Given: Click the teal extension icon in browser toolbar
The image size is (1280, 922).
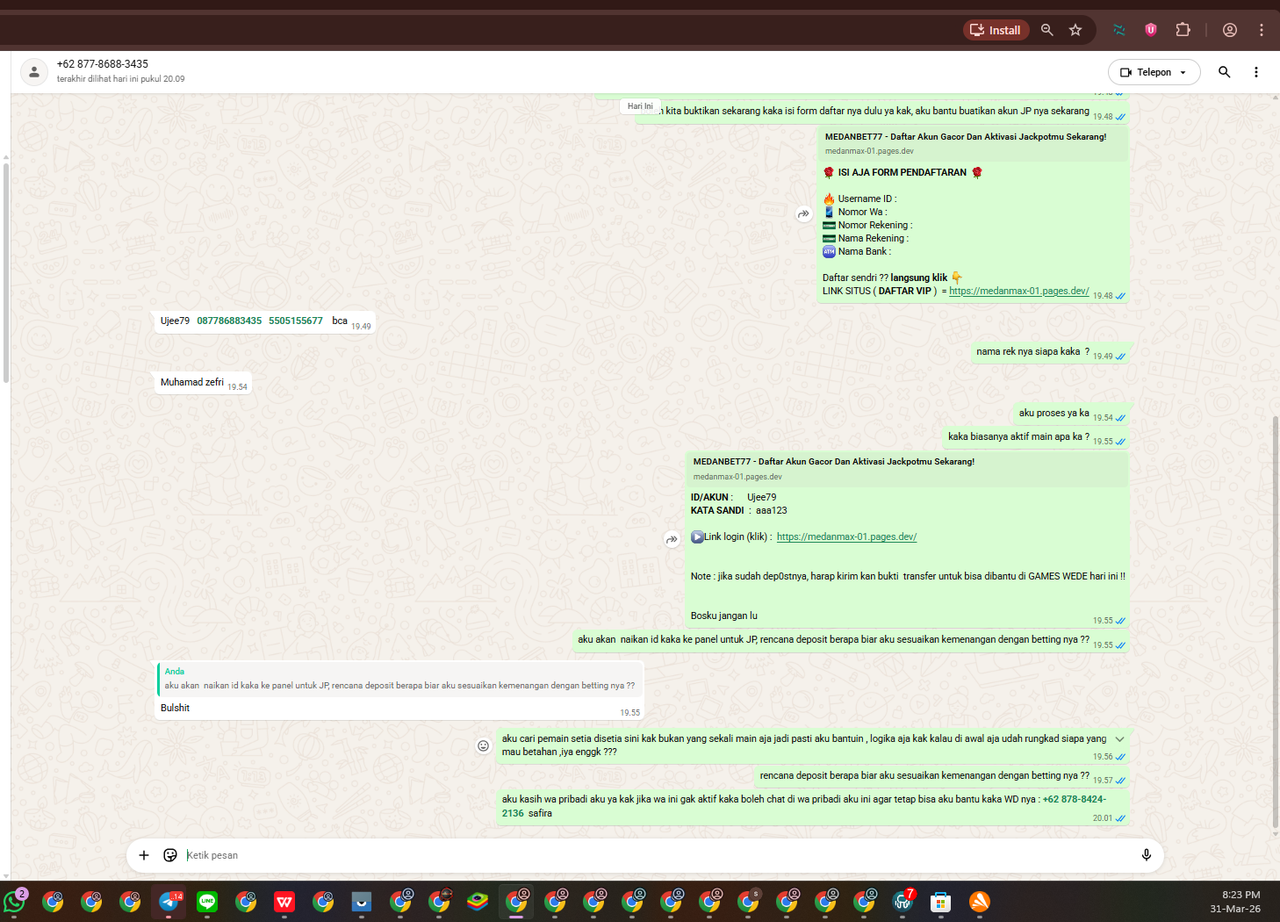Looking at the screenshot, I should tap(1119, 30).
